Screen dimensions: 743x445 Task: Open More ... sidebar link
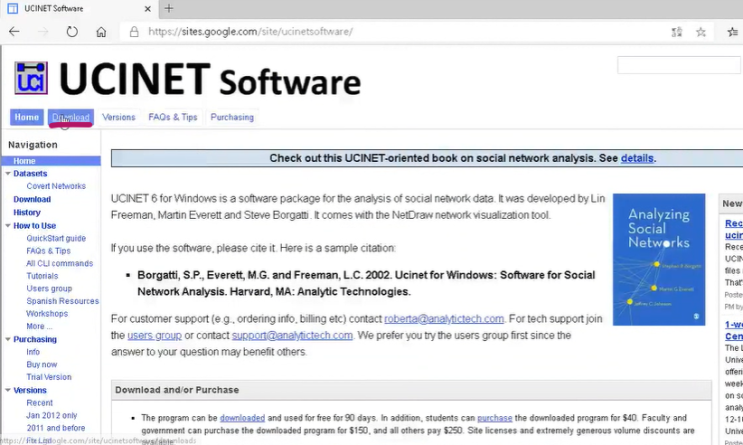(39, 327)
